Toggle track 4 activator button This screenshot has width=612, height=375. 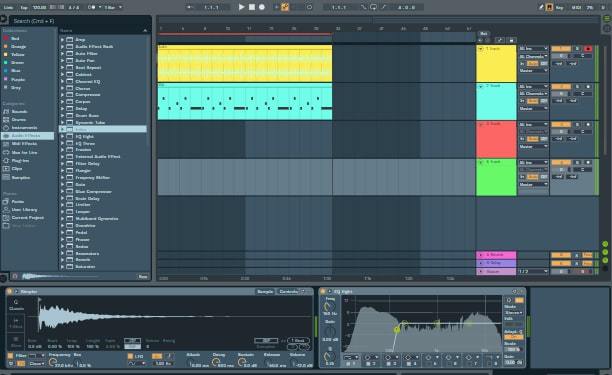(x=561, y=162)
